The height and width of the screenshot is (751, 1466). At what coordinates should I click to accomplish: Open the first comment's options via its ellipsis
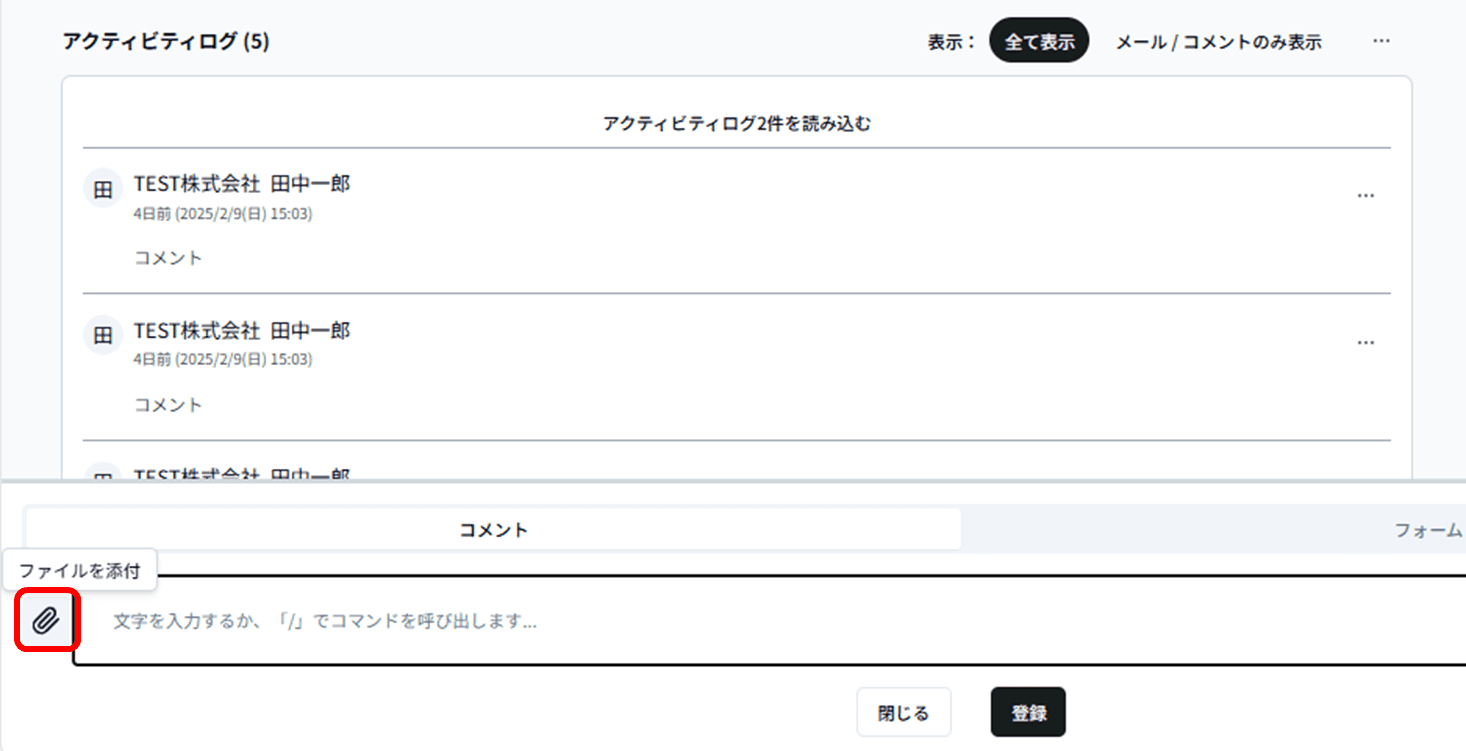(x=1366, y=195)
